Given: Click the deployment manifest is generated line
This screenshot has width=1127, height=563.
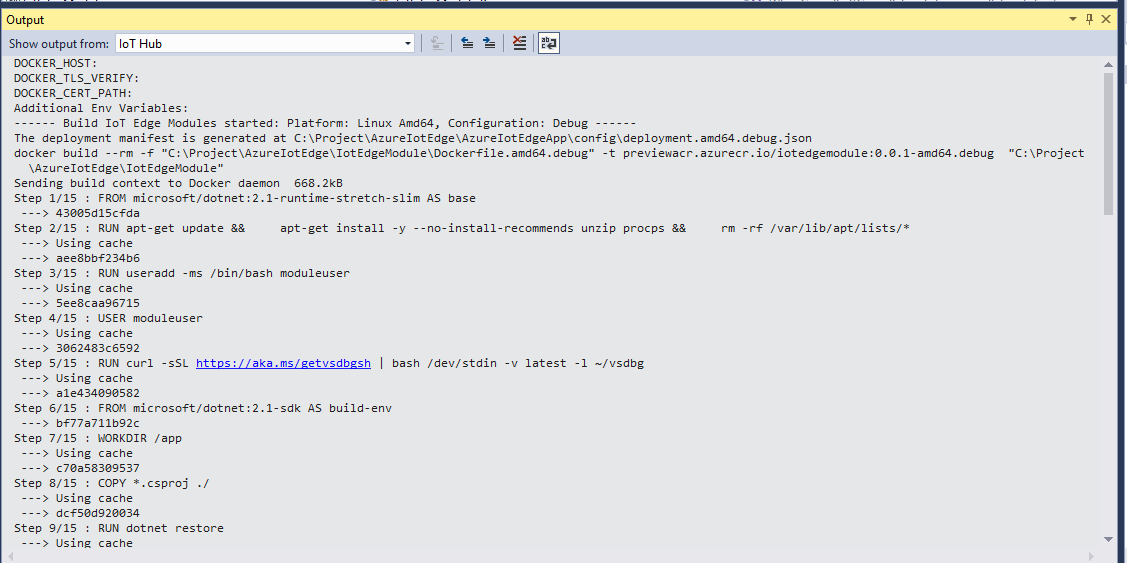Looking at the screenshot, I should pyautogui.click(x=413, y=138).
